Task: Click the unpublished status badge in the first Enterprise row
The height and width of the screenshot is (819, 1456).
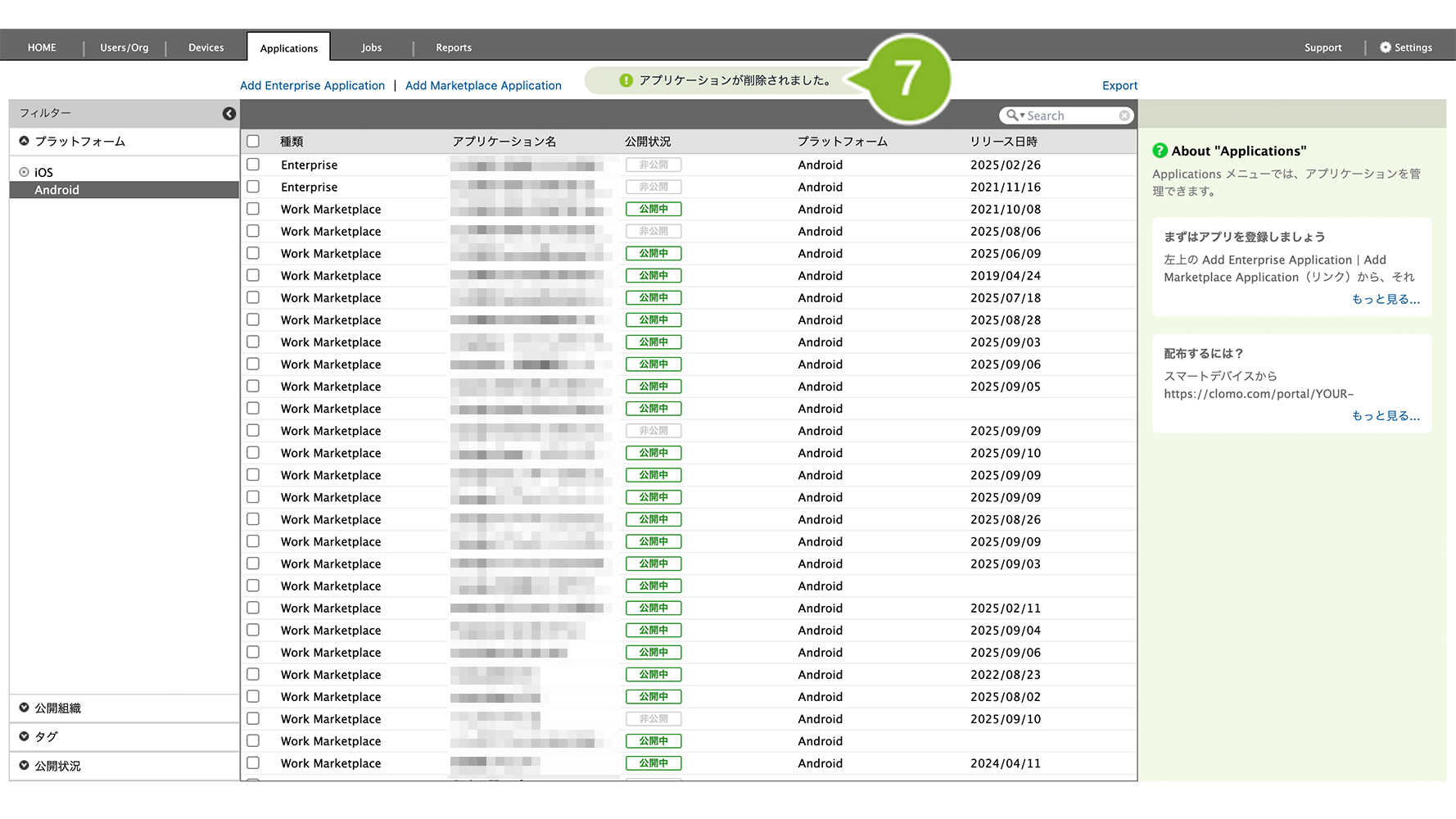Action: point(653,165)
